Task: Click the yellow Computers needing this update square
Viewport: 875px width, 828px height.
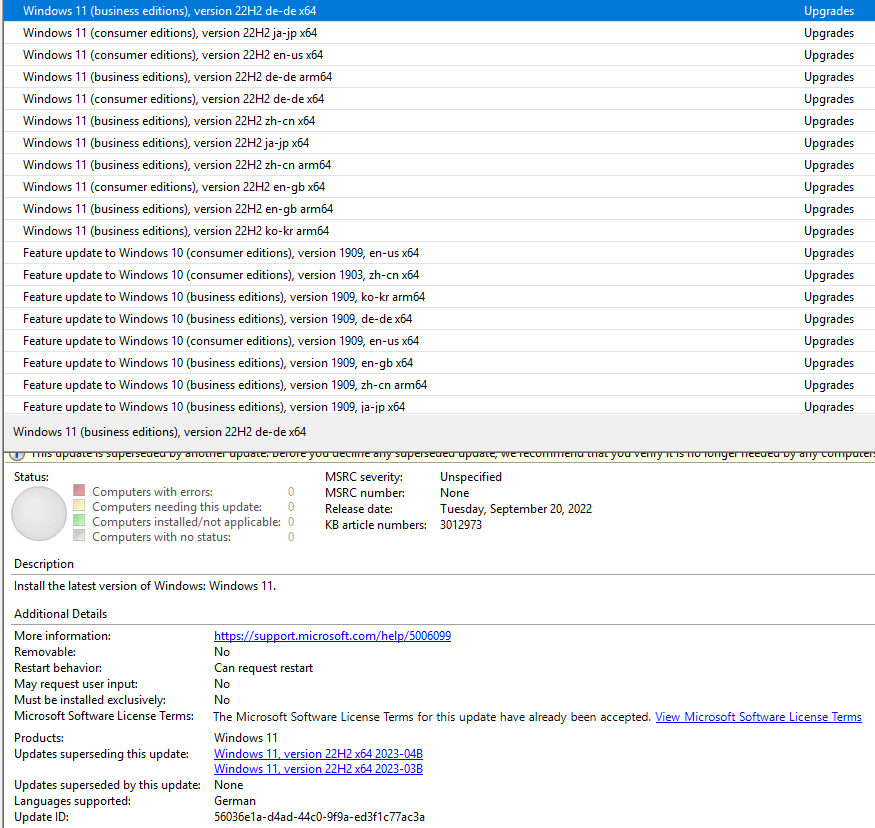Action: 79,506
